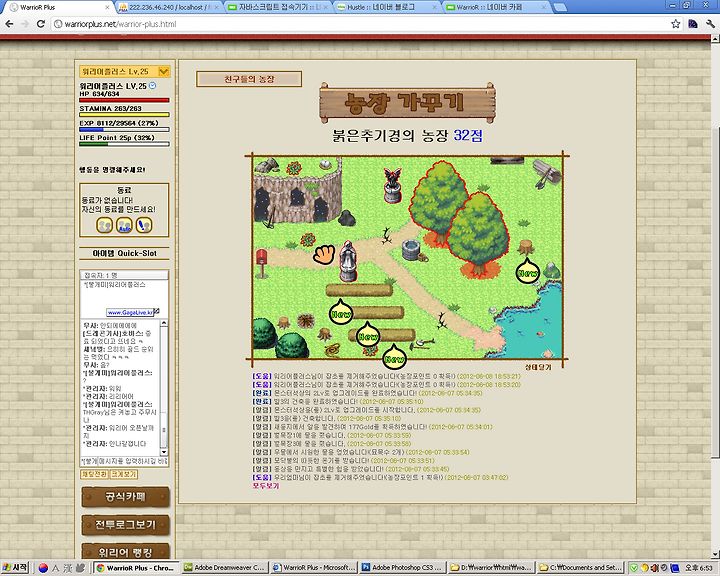Click the New bubble on the middle field plot

(x=341, y=312)
